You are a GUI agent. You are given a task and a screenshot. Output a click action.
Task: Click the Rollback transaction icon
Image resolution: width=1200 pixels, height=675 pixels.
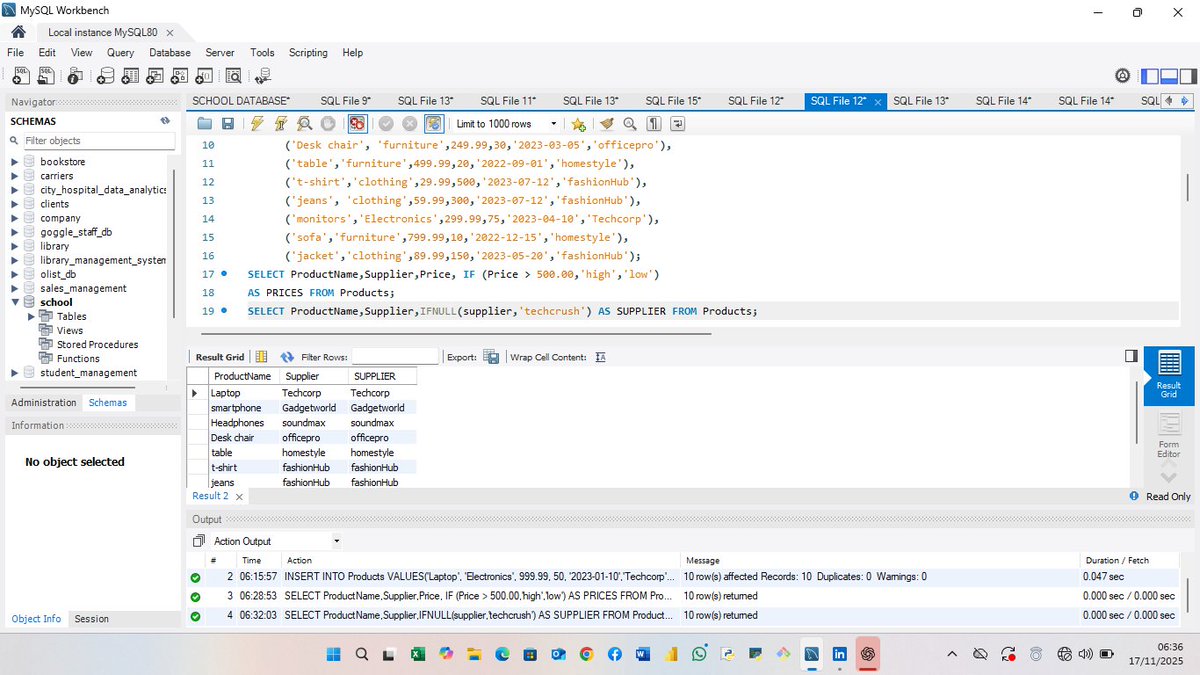point(409,124)
